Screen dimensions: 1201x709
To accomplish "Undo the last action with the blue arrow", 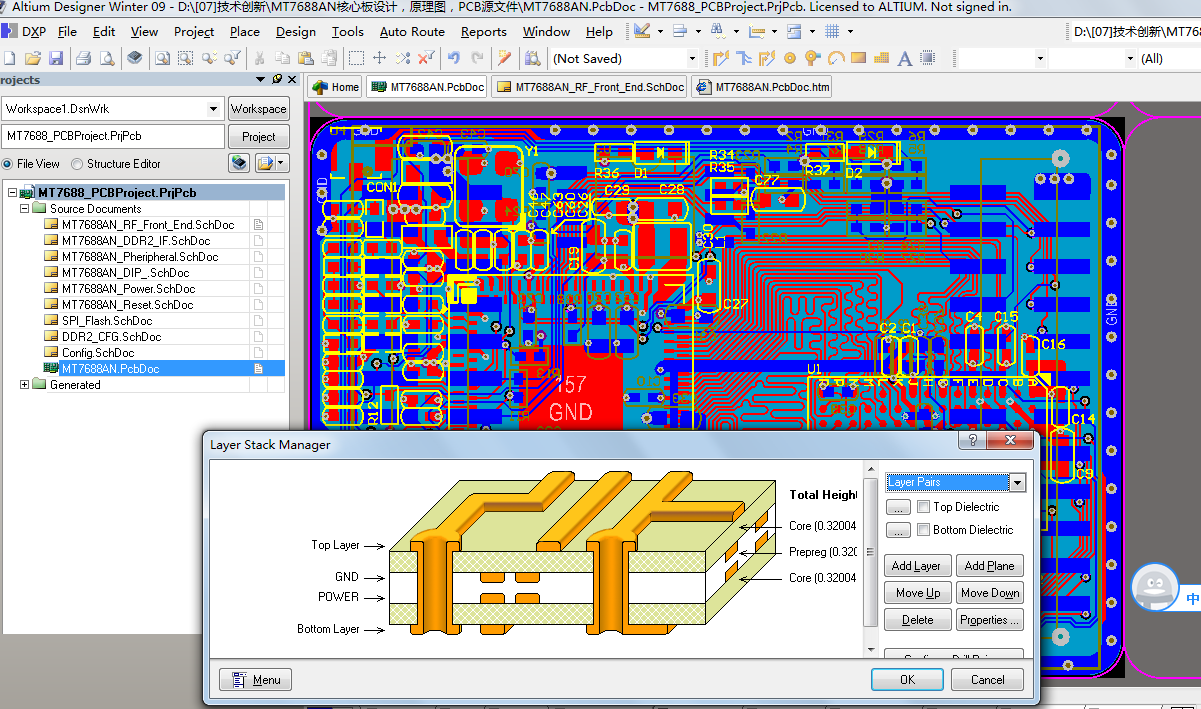I will coord(454,58).
